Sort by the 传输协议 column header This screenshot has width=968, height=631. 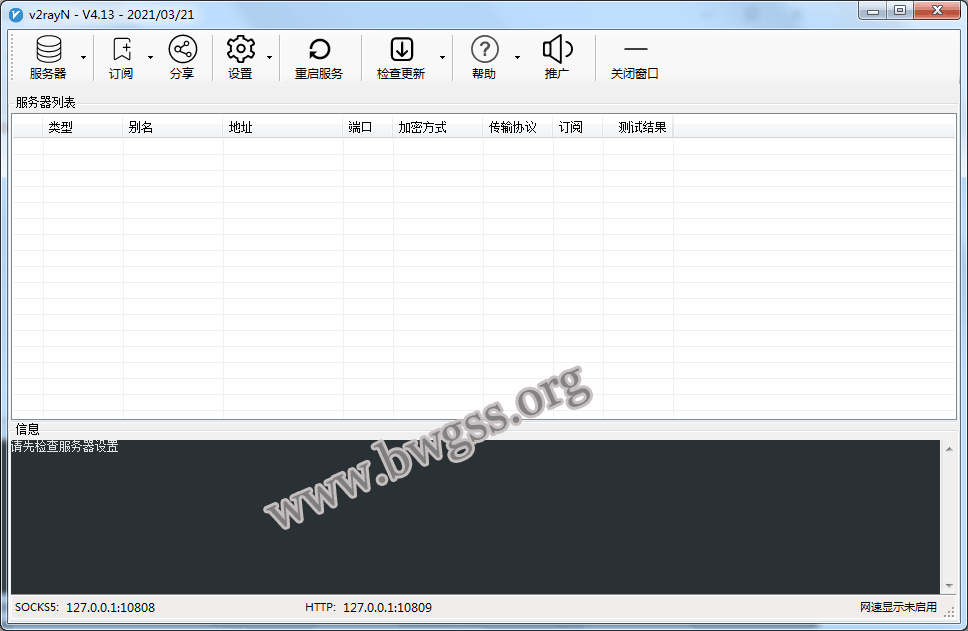click(x=519, y=127)
